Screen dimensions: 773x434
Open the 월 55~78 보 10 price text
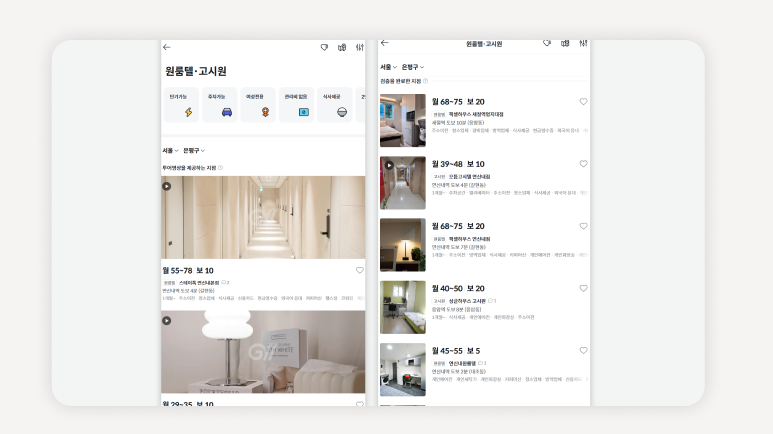pos(188,270)
